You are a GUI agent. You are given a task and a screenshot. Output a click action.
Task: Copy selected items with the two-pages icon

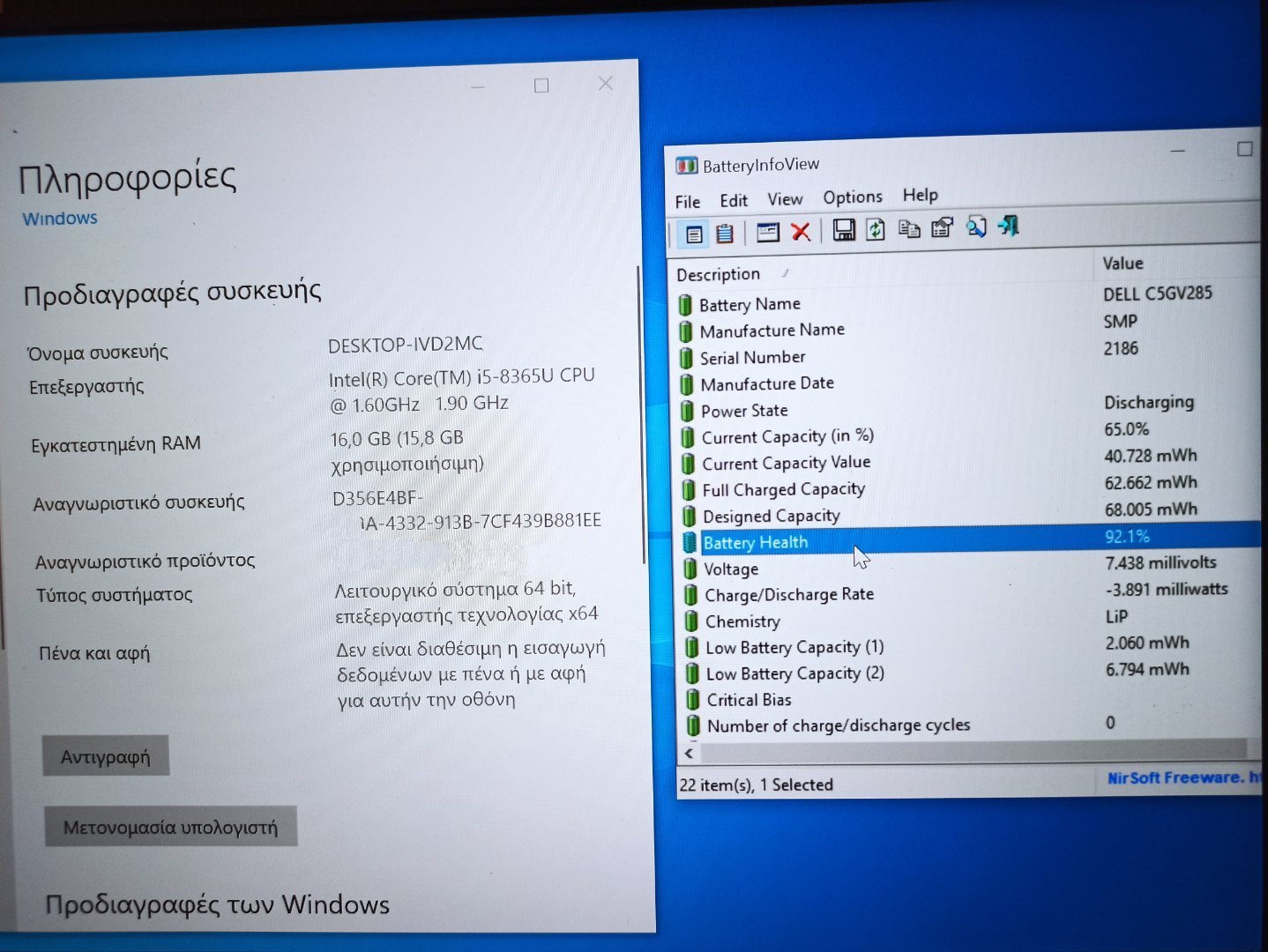tap(909, 229)
